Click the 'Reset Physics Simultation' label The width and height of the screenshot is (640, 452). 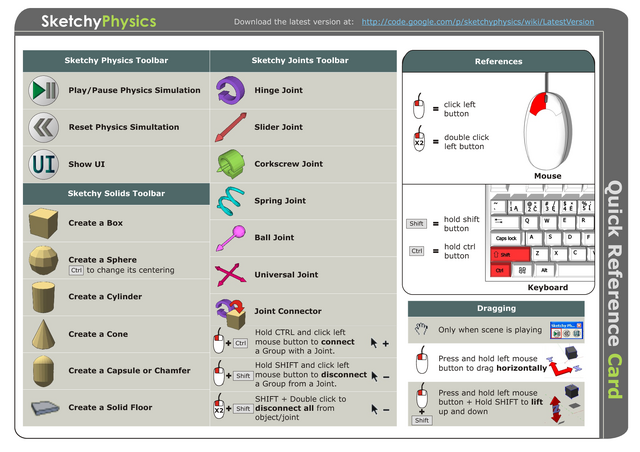(x=124, y=127)
